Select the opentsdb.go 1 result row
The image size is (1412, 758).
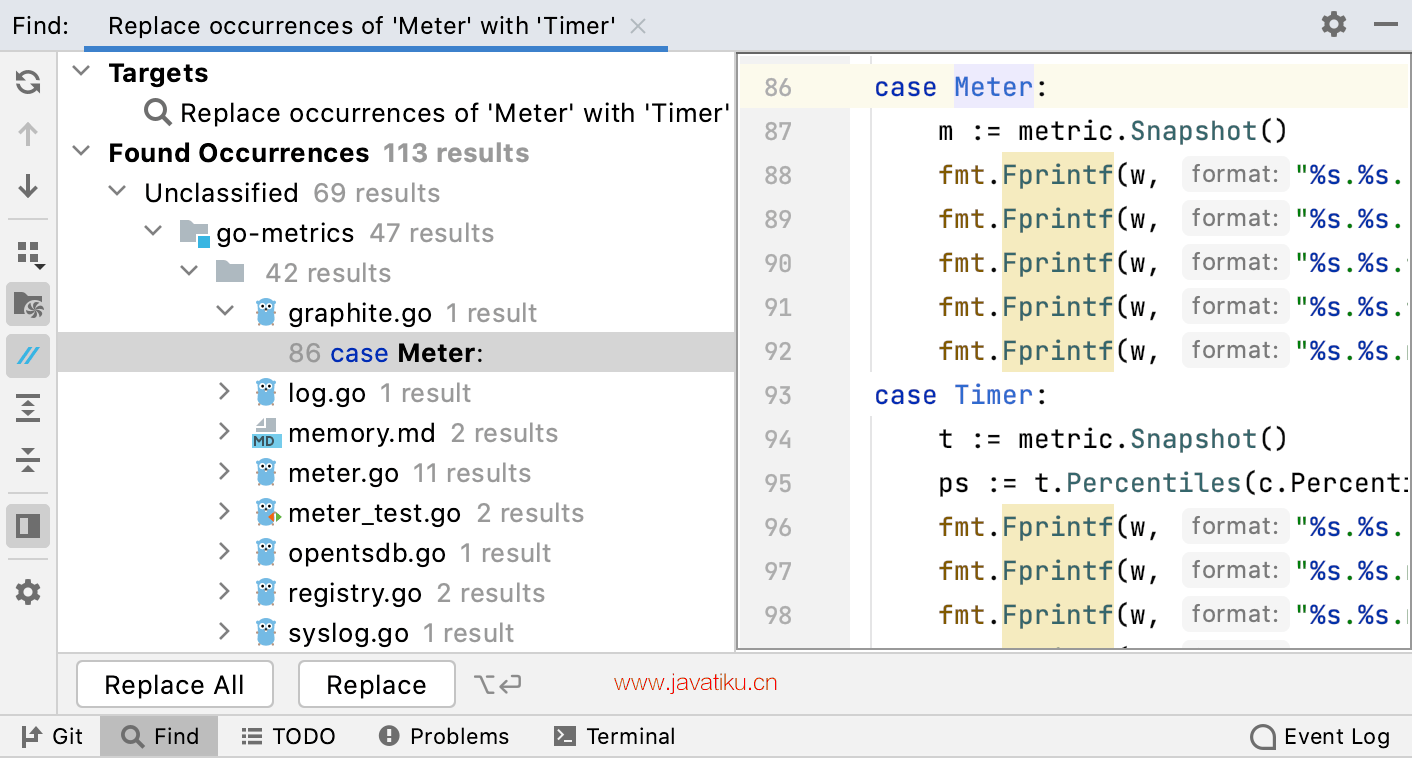396,552
